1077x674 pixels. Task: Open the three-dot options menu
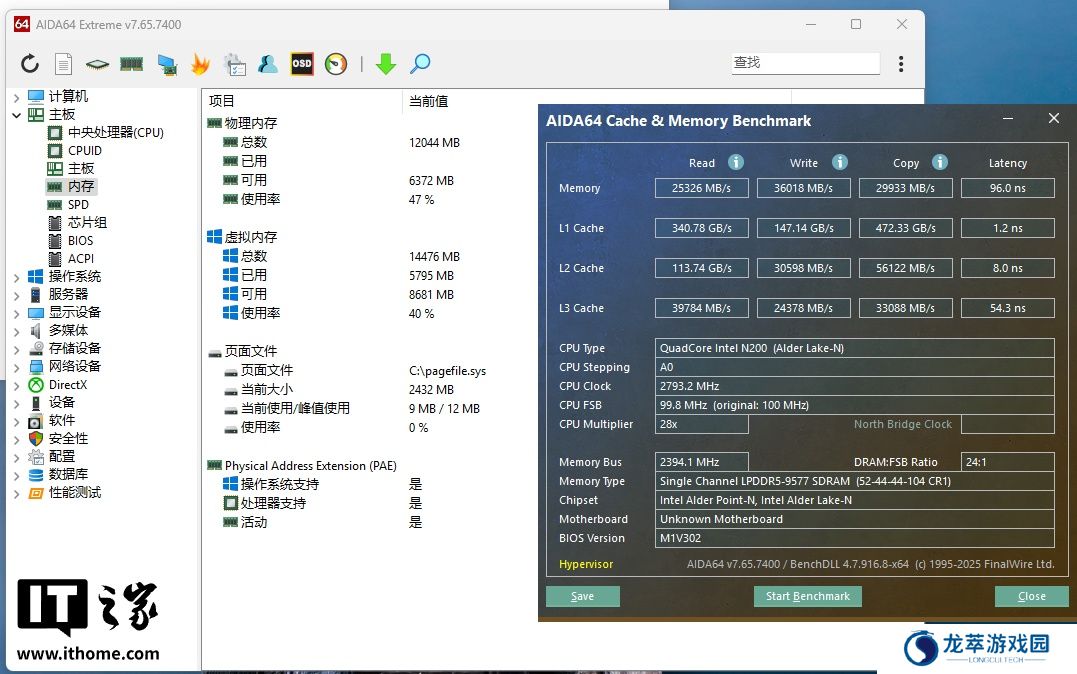click(901, 64)
